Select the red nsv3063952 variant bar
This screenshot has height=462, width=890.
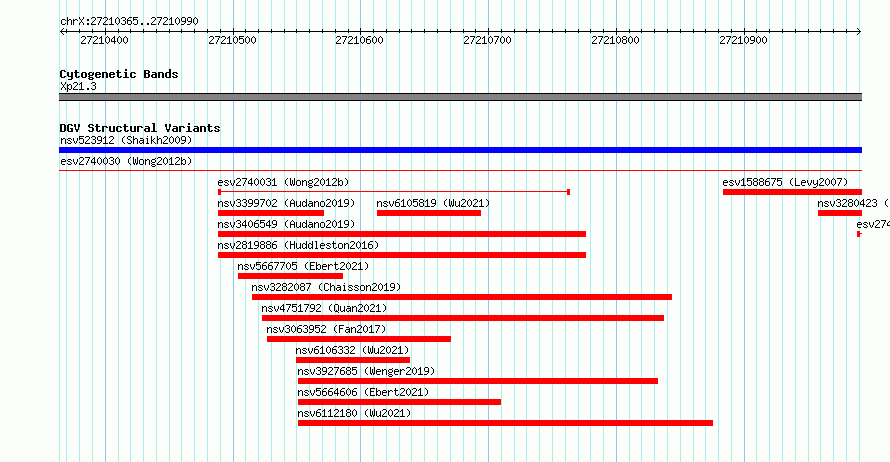click(x=359, y=339)
